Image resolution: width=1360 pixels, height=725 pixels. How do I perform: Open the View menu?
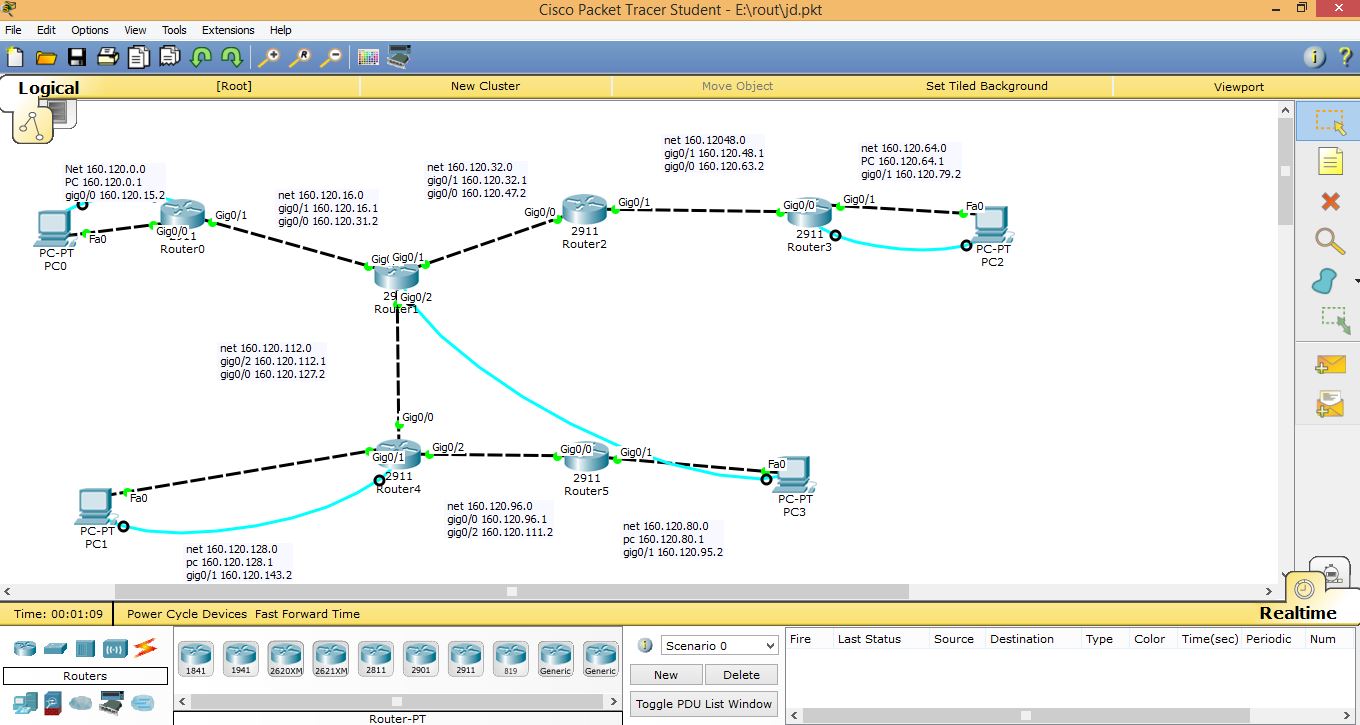(x=135, y=30)
